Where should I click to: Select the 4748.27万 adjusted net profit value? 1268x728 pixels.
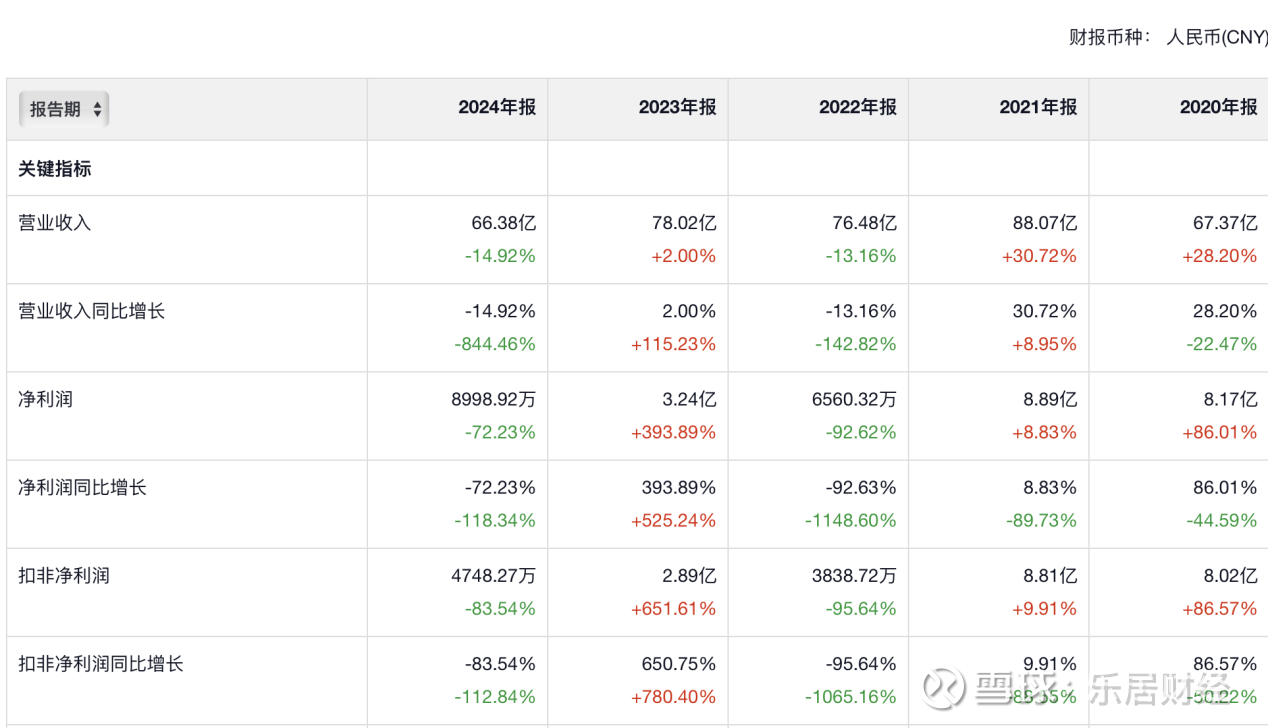[x=494, y=575]
